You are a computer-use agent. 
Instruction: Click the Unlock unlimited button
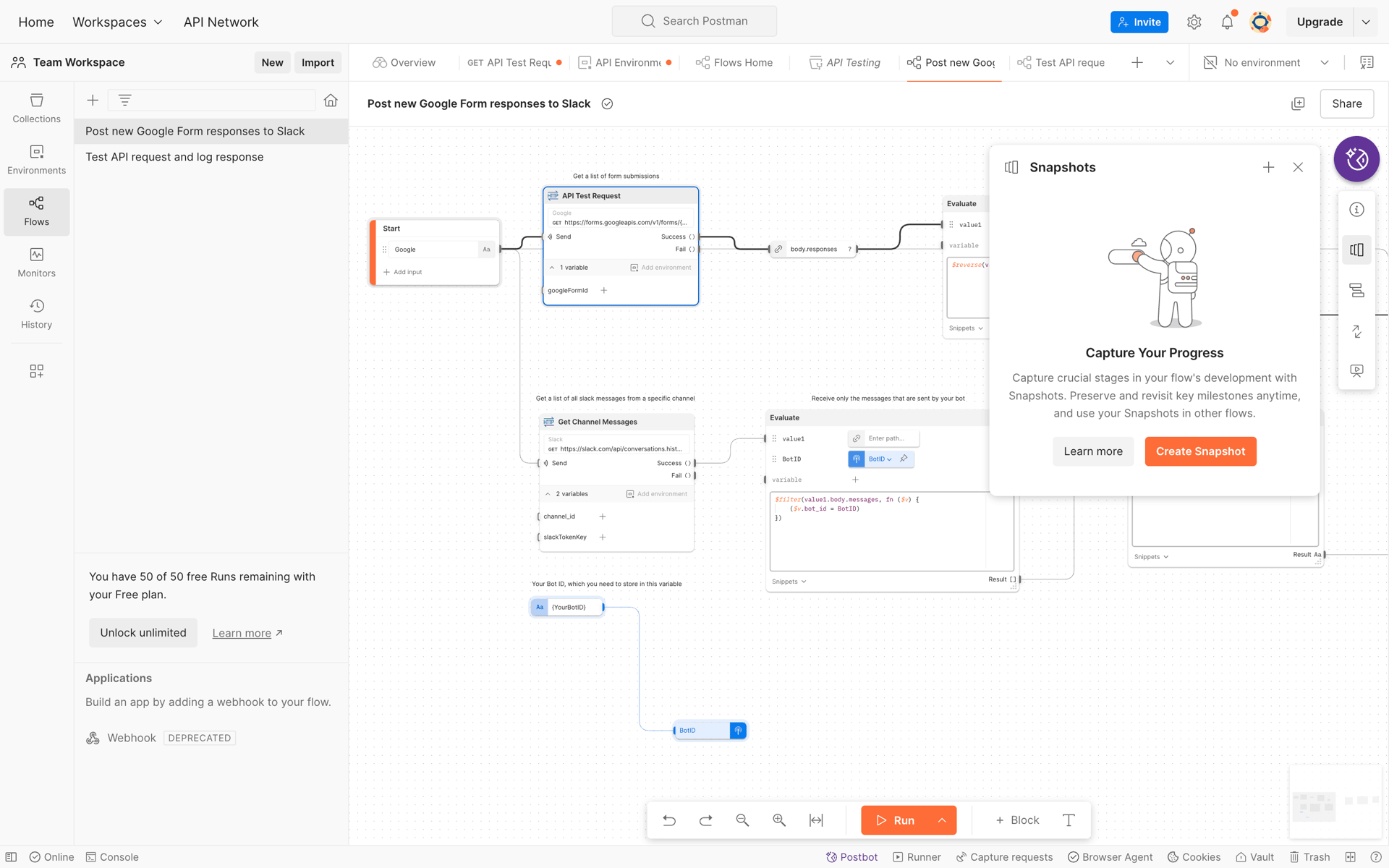pyautogui.click(x=143, y=633)
